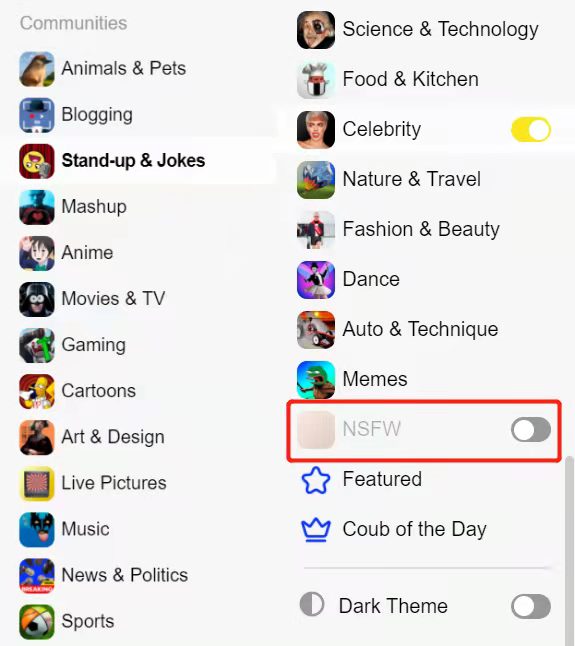The width and height of the screenshot is (575, 646).
Task: Open the Science & Technology link
Action: pos(440,30)
